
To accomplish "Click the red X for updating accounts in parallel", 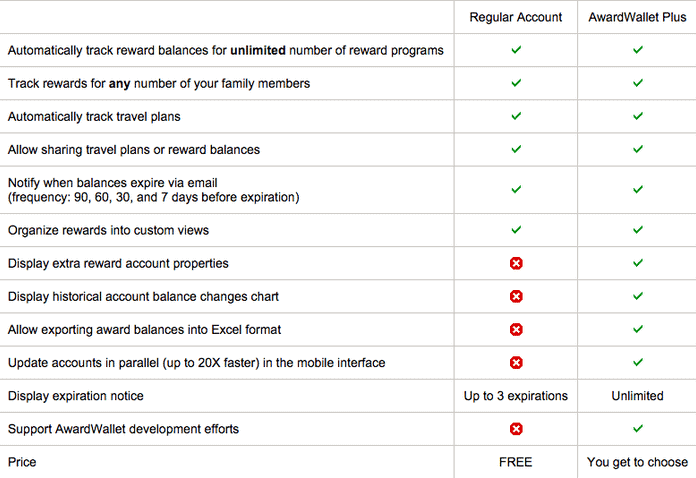I will (516, 362).
